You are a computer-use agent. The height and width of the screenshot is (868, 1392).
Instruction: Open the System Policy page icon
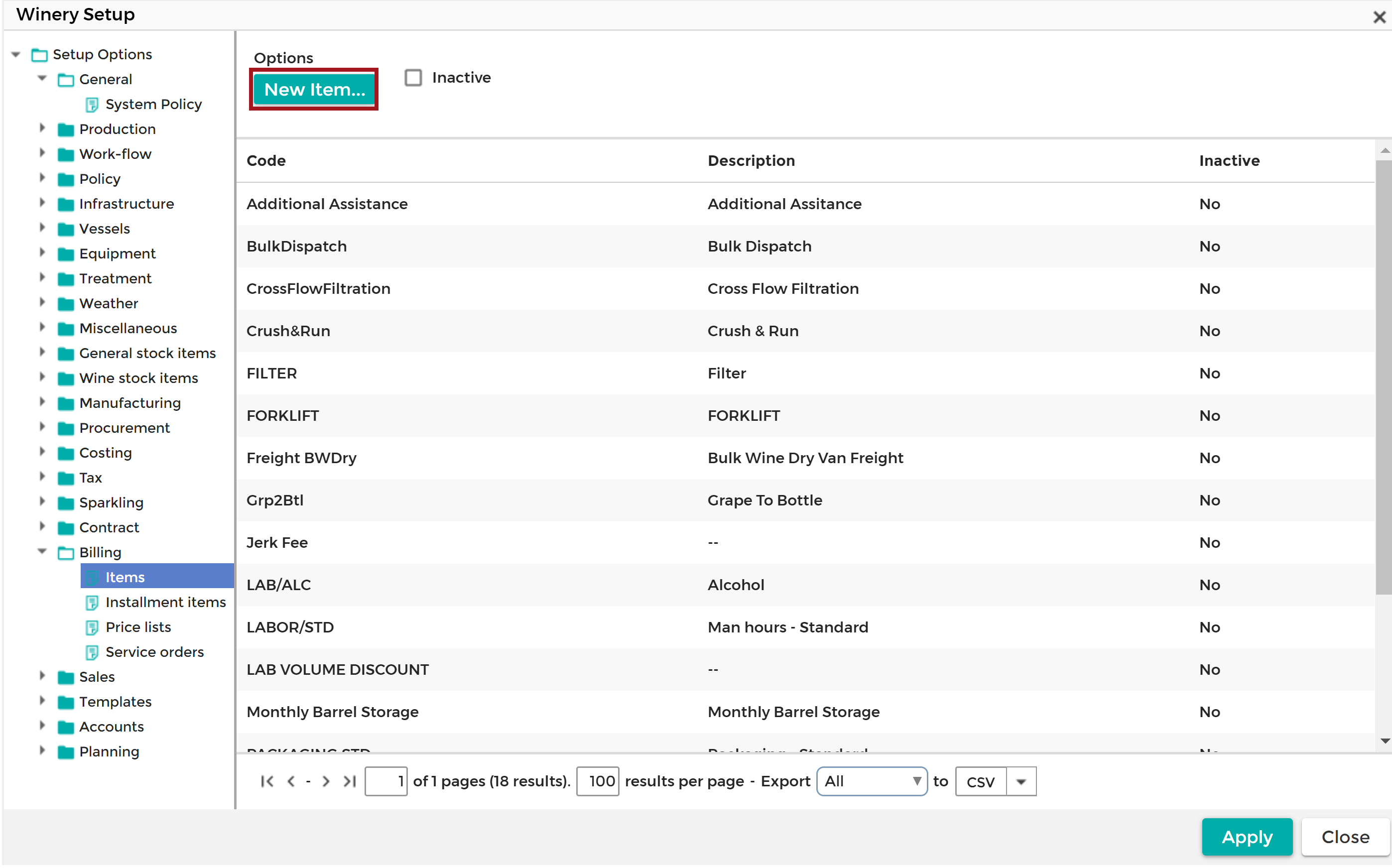(x=92, y=105)
